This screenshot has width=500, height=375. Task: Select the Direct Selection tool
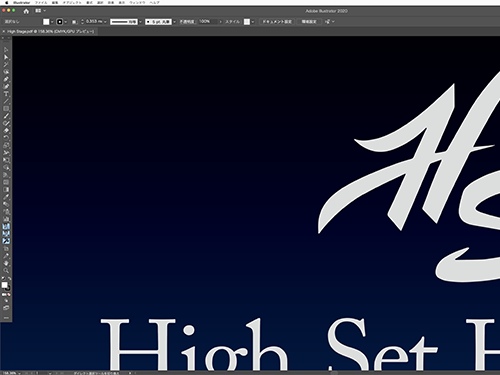tap(6, 57)
